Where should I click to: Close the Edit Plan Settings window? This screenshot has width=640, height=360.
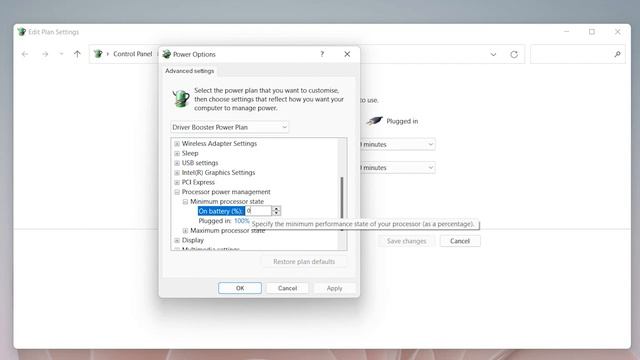pyautogui.click(x=618, y=32)
